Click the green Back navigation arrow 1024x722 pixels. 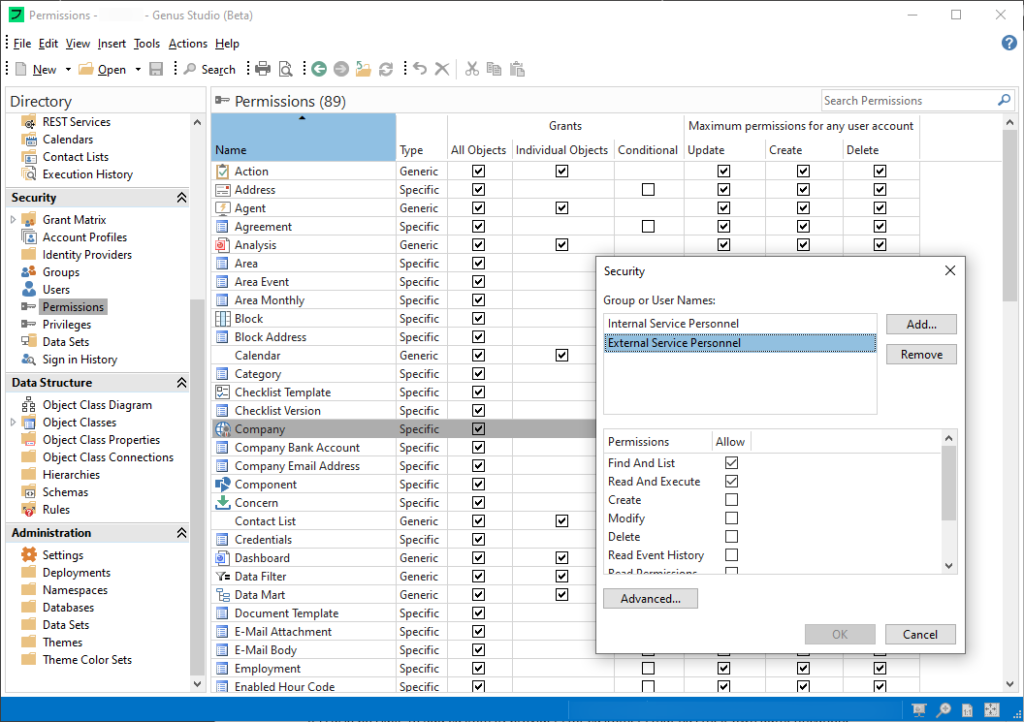pos(318,69)
